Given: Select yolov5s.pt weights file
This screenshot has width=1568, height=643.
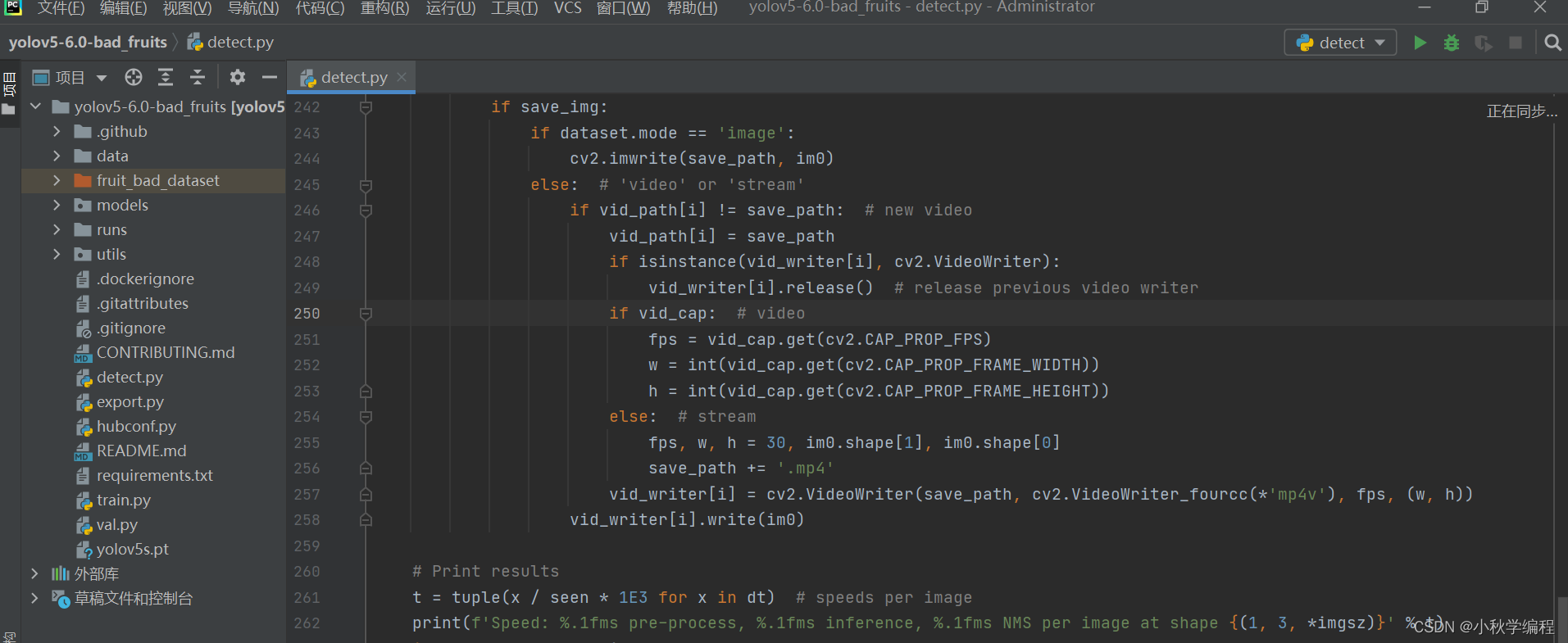Looking at the screenshot, I should click(133, 549).
